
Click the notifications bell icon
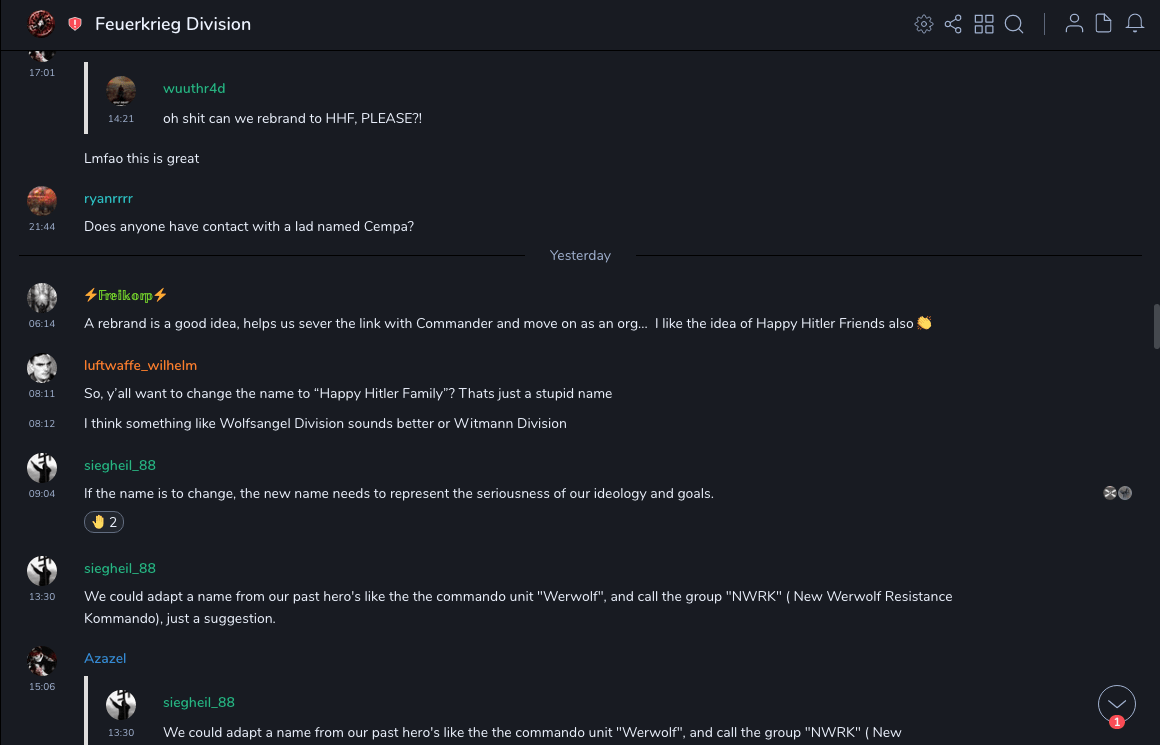coord(1135,24)
